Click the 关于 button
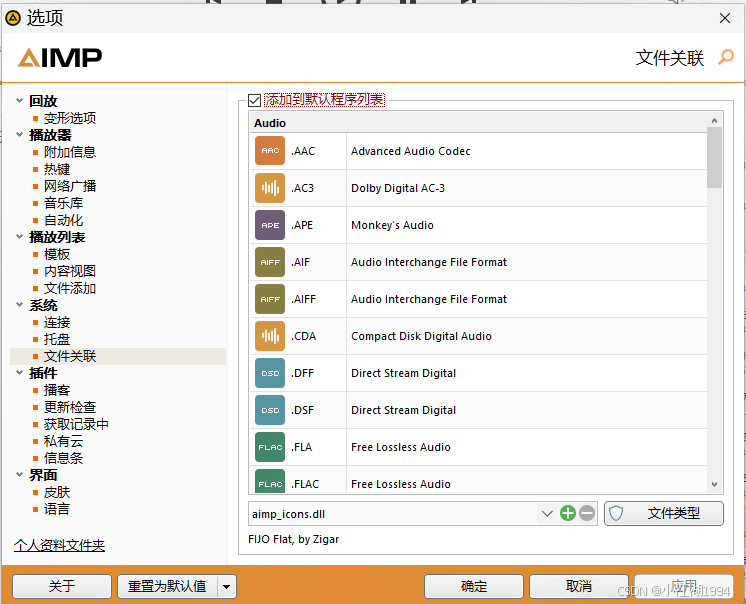This screenshot has width=746, height=604. tap(62, 586)
